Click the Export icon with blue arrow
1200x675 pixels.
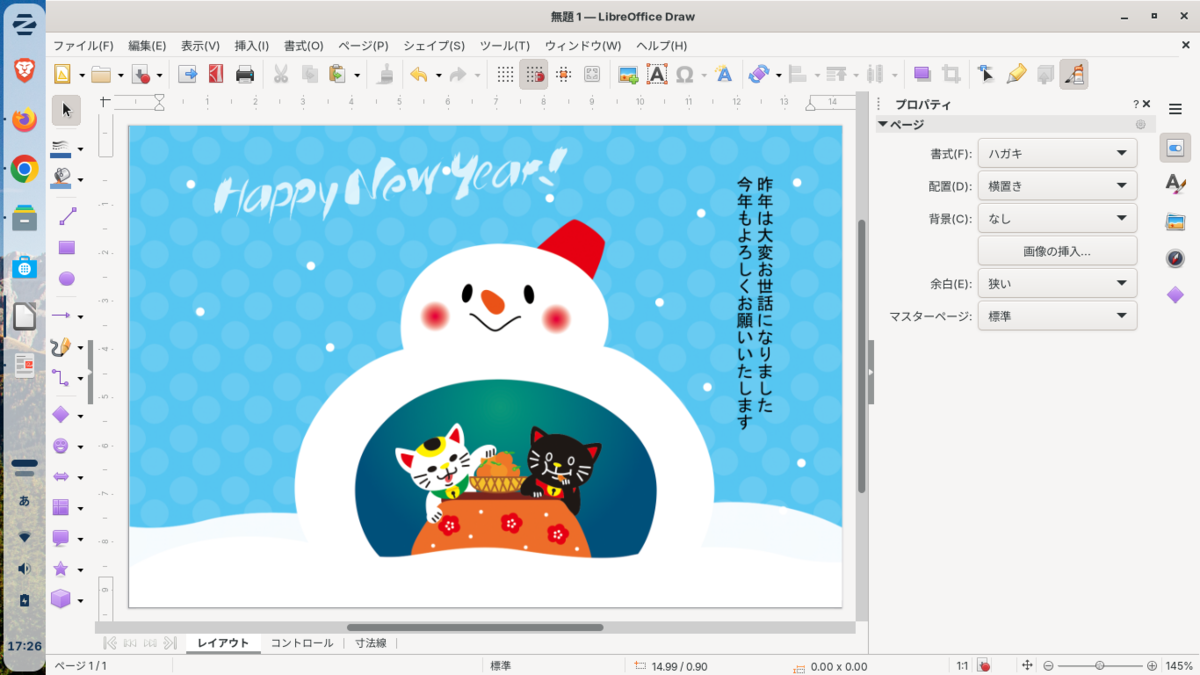(x=187, y=74)
